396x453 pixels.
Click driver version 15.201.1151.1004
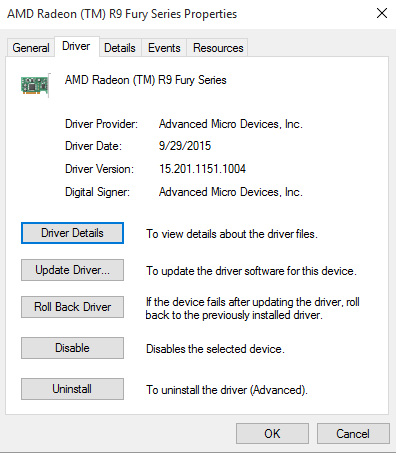(x=202, y=169)
